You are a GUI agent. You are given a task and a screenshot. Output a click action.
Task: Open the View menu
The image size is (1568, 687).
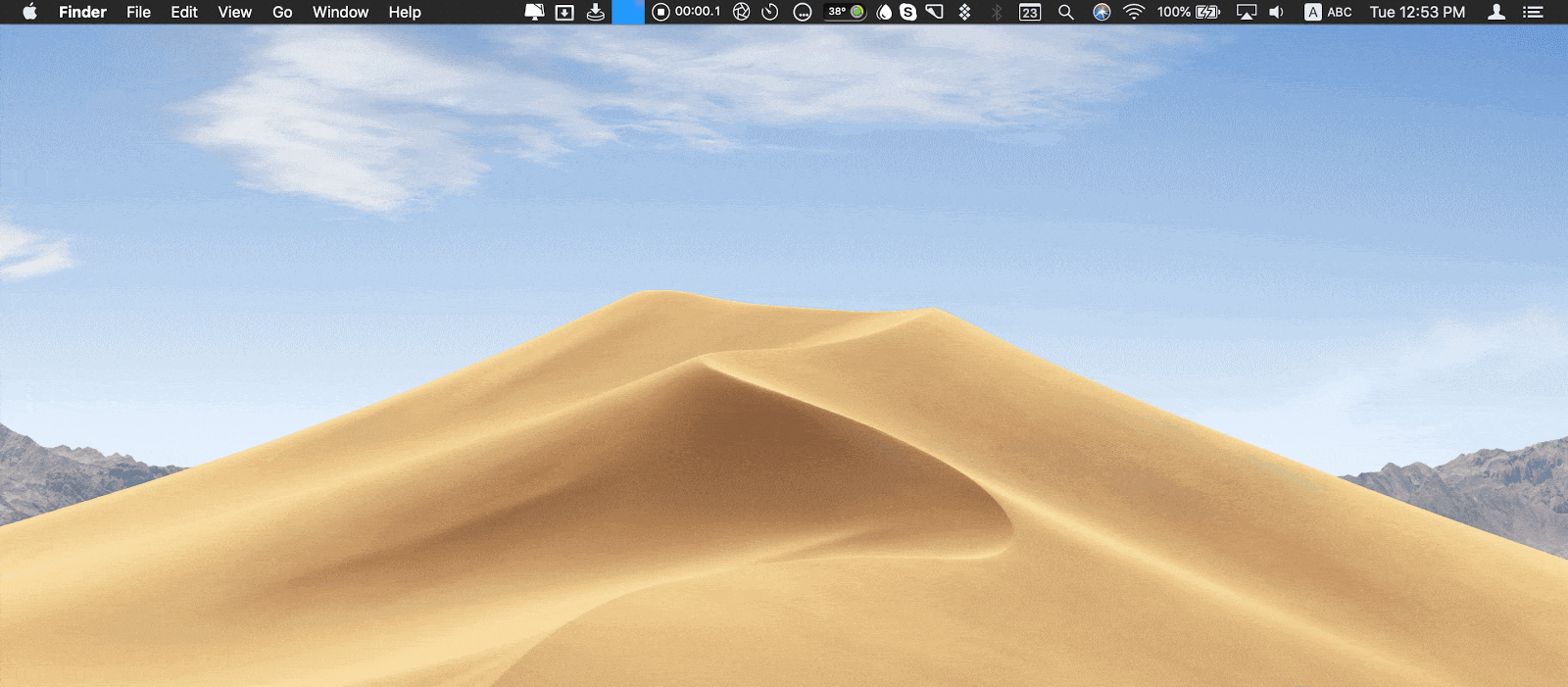234,12
